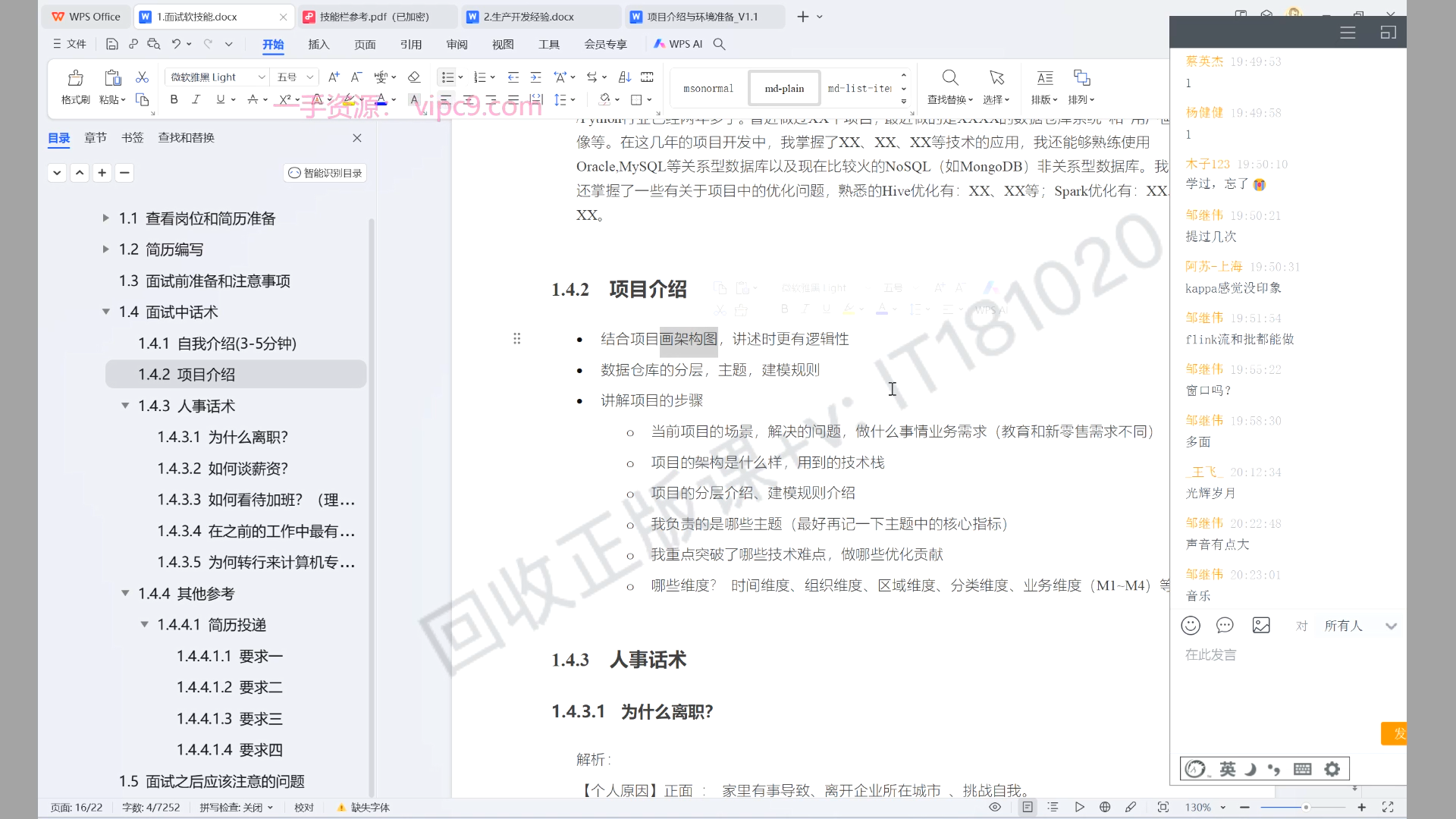1456x819 pixels.
Task: Toggle bold formatting
Action: point(174,99)
